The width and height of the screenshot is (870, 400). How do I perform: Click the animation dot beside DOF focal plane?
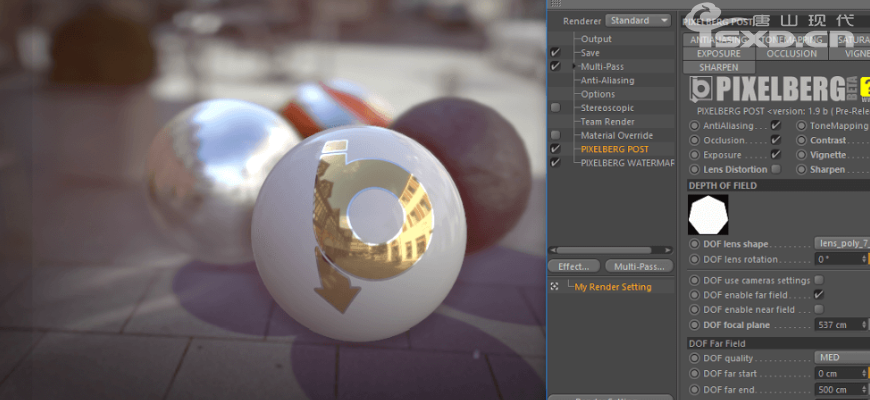click(x=694, y=325)
